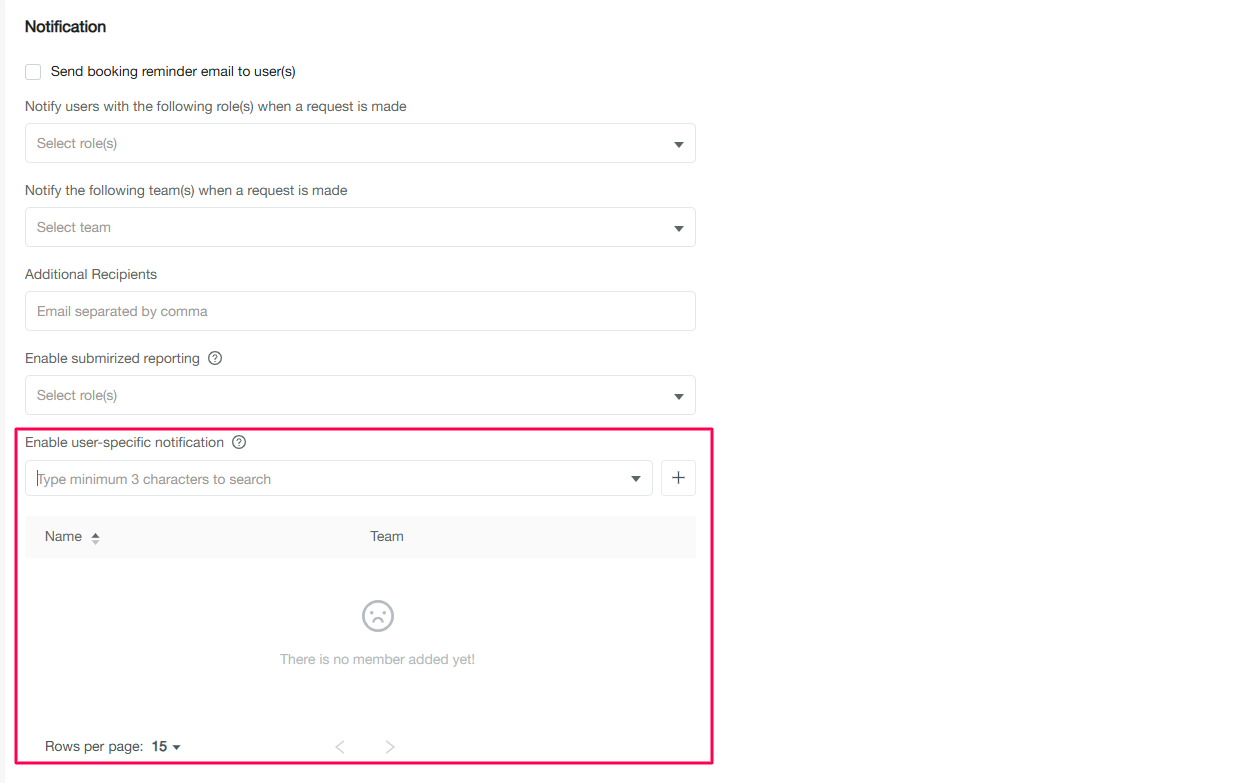Click the Enable user-specific notification label

tap(124, 442)
